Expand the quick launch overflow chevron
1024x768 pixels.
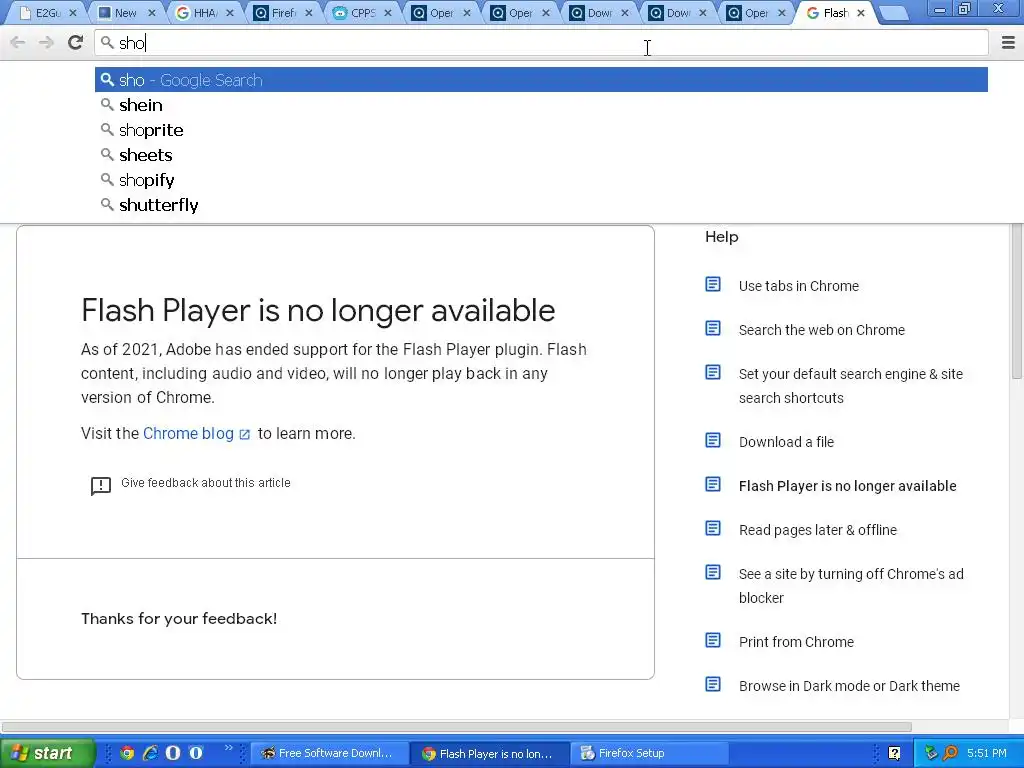[x=228, y=748]
